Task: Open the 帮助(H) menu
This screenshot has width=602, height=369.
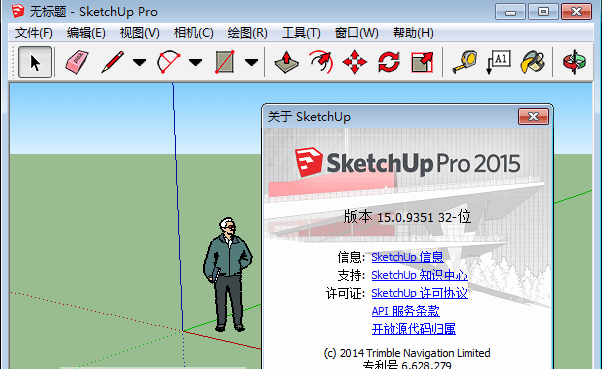Action: pos(413,33)
